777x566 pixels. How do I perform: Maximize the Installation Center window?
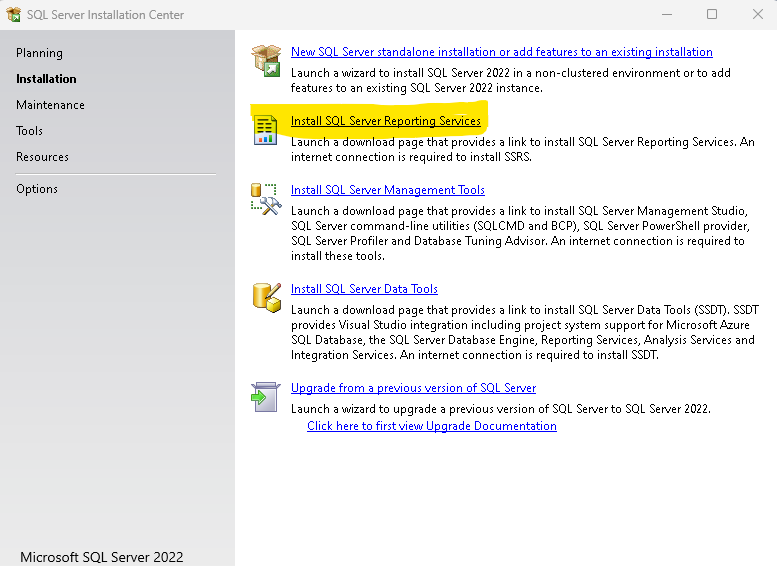[x=712, y=14]
